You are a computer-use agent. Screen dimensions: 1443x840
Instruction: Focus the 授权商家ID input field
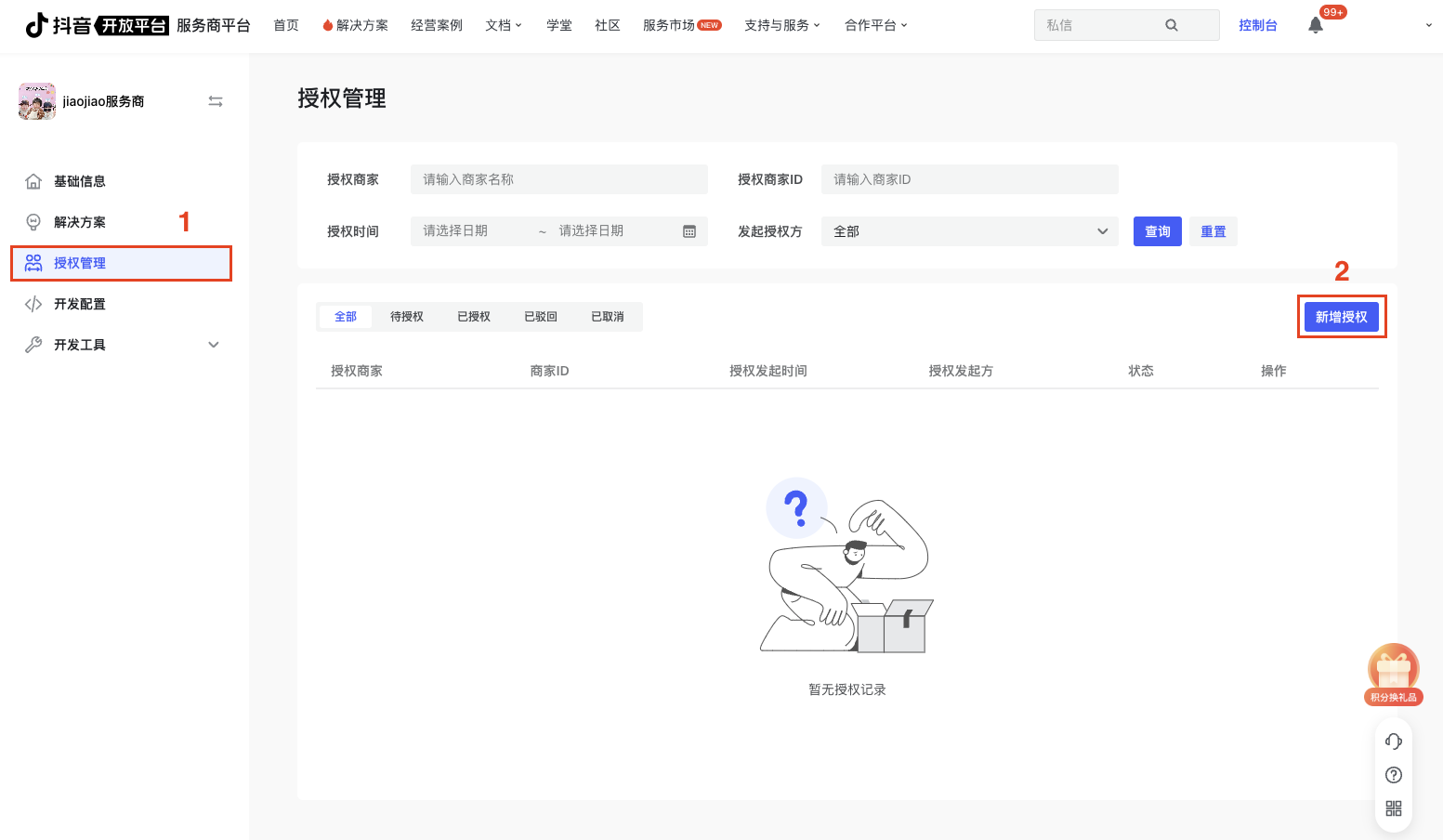click(969, 179)
